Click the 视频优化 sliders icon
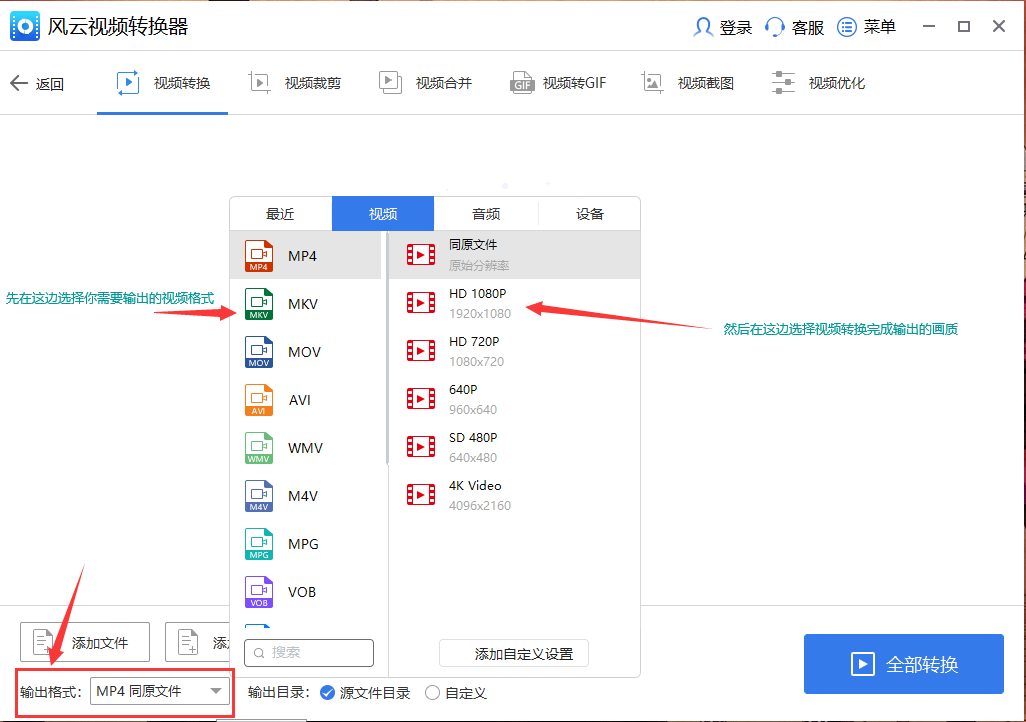The width and height of the screenshot is (1026, 722). point(783,83)
